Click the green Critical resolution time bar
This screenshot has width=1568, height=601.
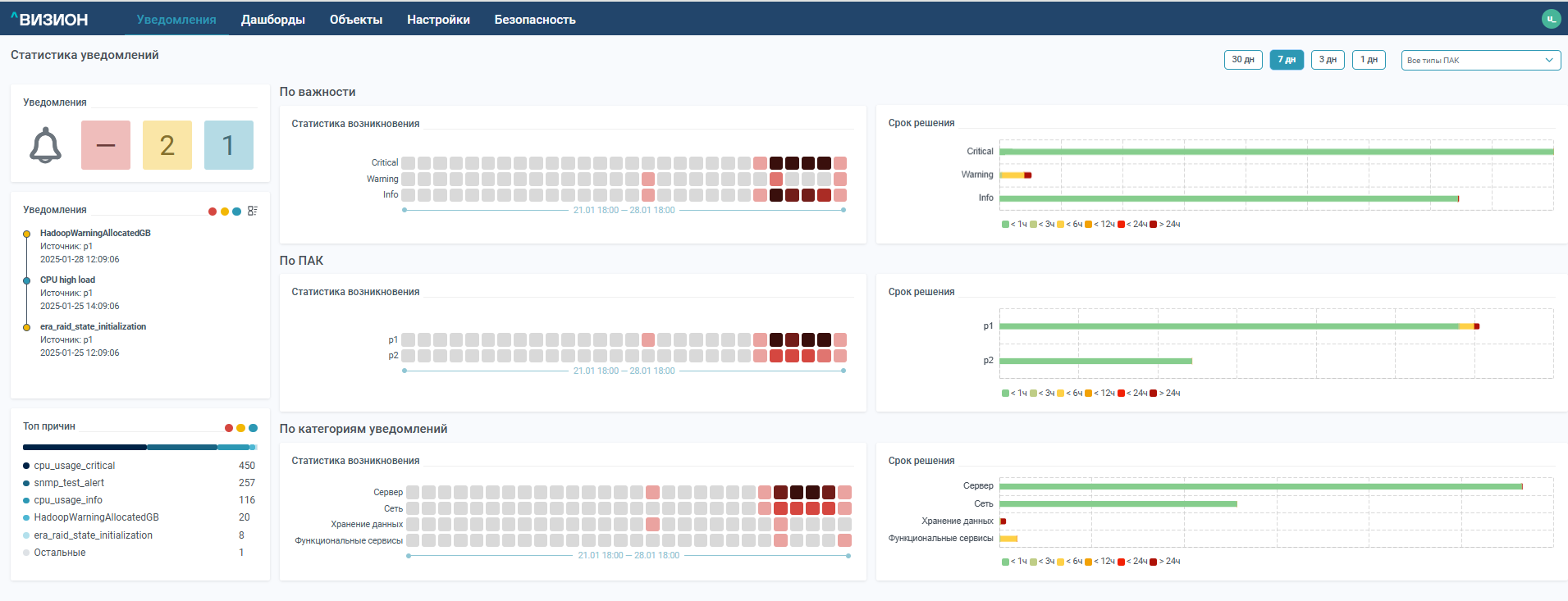click(x=1276, y=152)
